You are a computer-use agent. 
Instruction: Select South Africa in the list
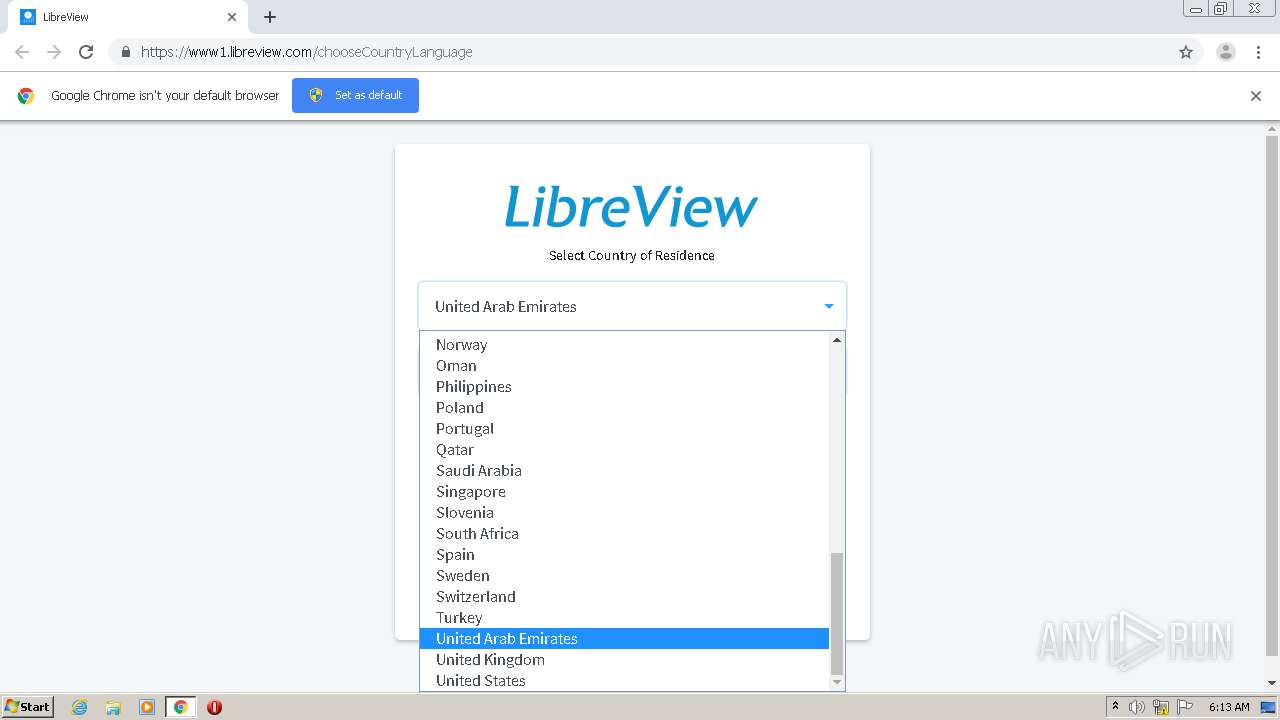624,534
